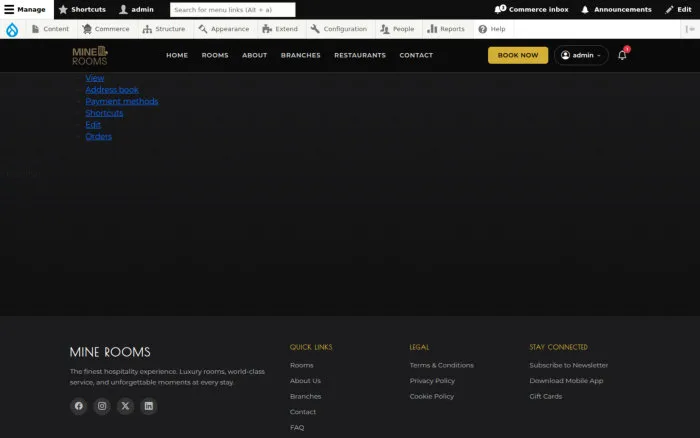Viewport: 700px width, 438px height.
Task: Open the Structure admin menu
Action: (164, 29)
